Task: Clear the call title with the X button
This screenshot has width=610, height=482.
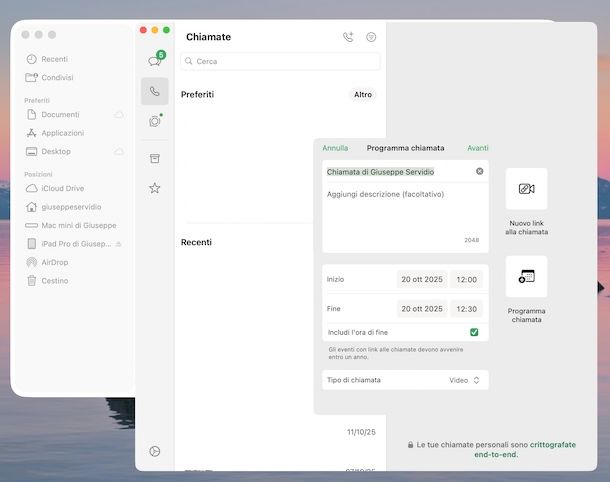Action: (479, 172)
